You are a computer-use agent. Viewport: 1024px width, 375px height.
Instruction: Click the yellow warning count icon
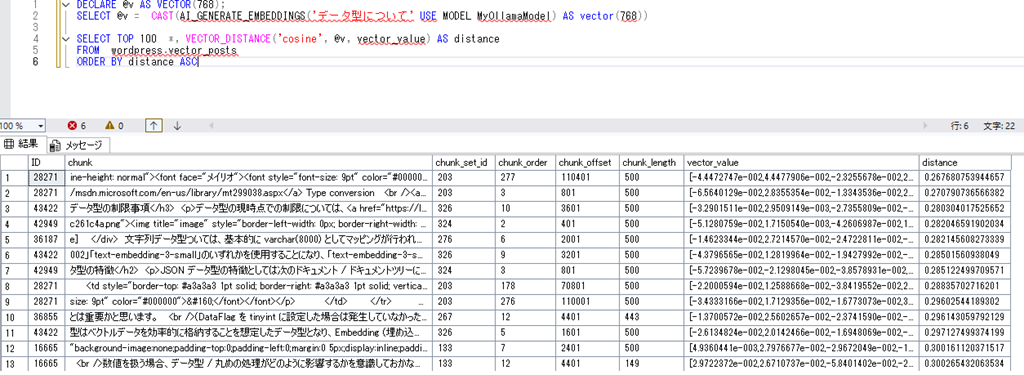coord(110,125)
